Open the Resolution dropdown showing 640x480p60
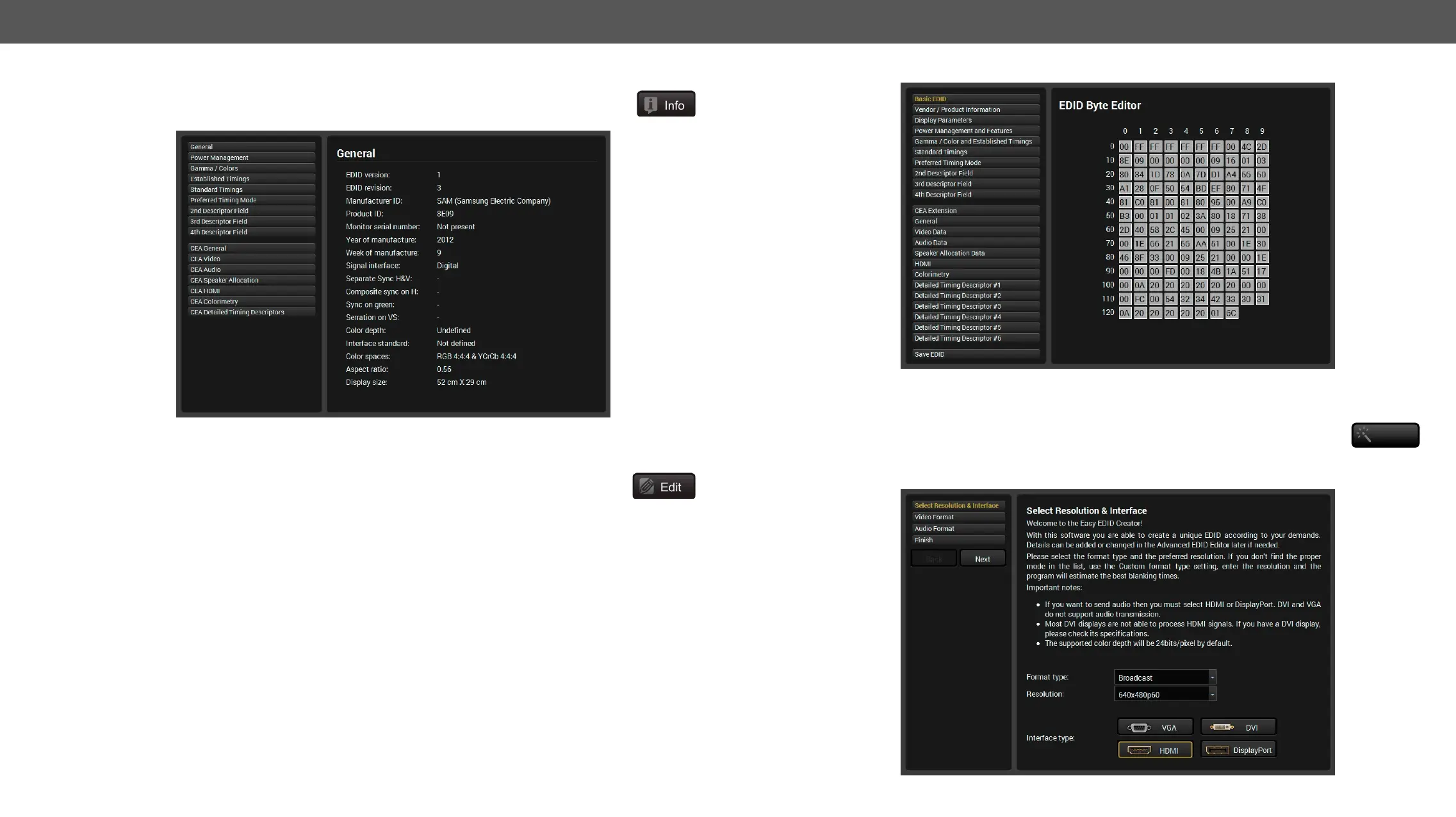The height and width of the screenshot is (817, 1456). pos(1165,694)
